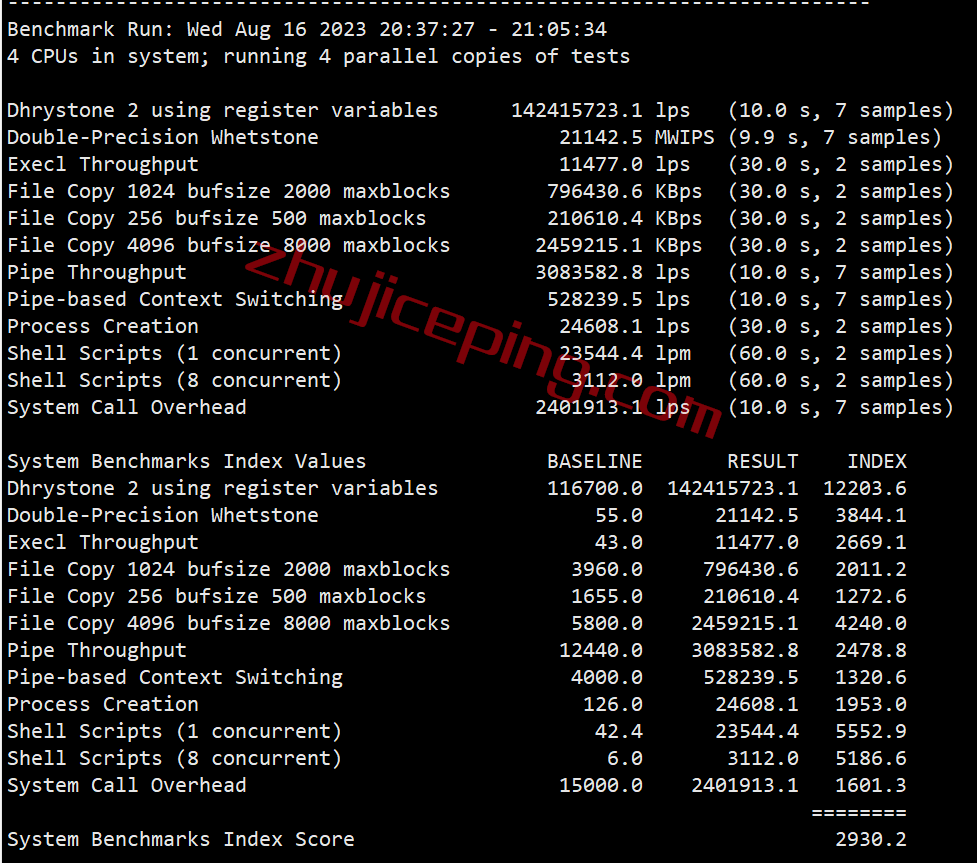Viewport: 977px width, 863px height.
Task: Click the index value '2011.2'
Action: click(x=870, y=570)
